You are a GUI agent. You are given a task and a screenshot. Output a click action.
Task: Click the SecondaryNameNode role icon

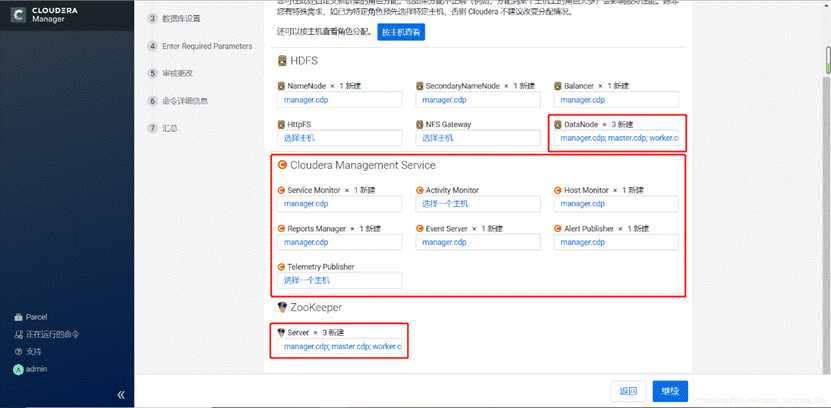pyautogui.click(x=420, y=86)
